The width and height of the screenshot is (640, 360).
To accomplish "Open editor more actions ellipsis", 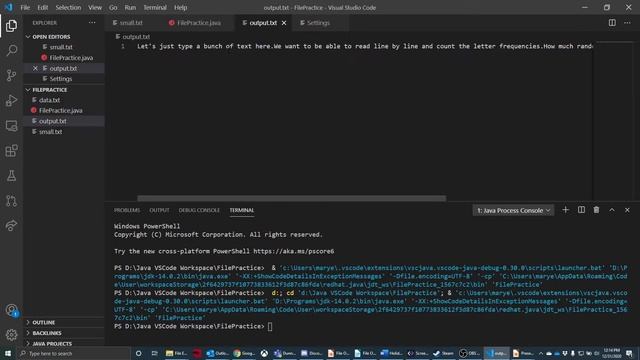I will tap(627, 23).
